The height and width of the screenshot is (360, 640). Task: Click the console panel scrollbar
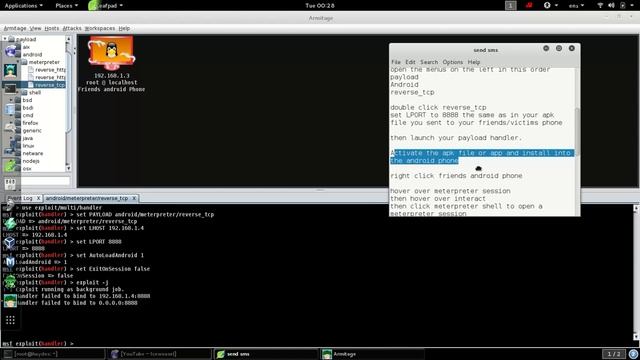(x=636, y=272)
